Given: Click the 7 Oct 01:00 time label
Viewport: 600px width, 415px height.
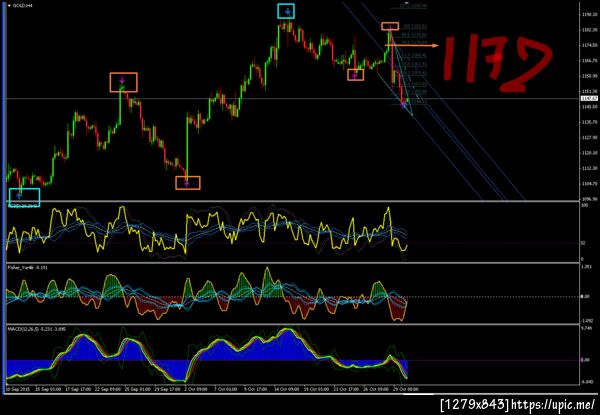Looking at the screenshot, I should pyautogui.click(x=227, y=389).
